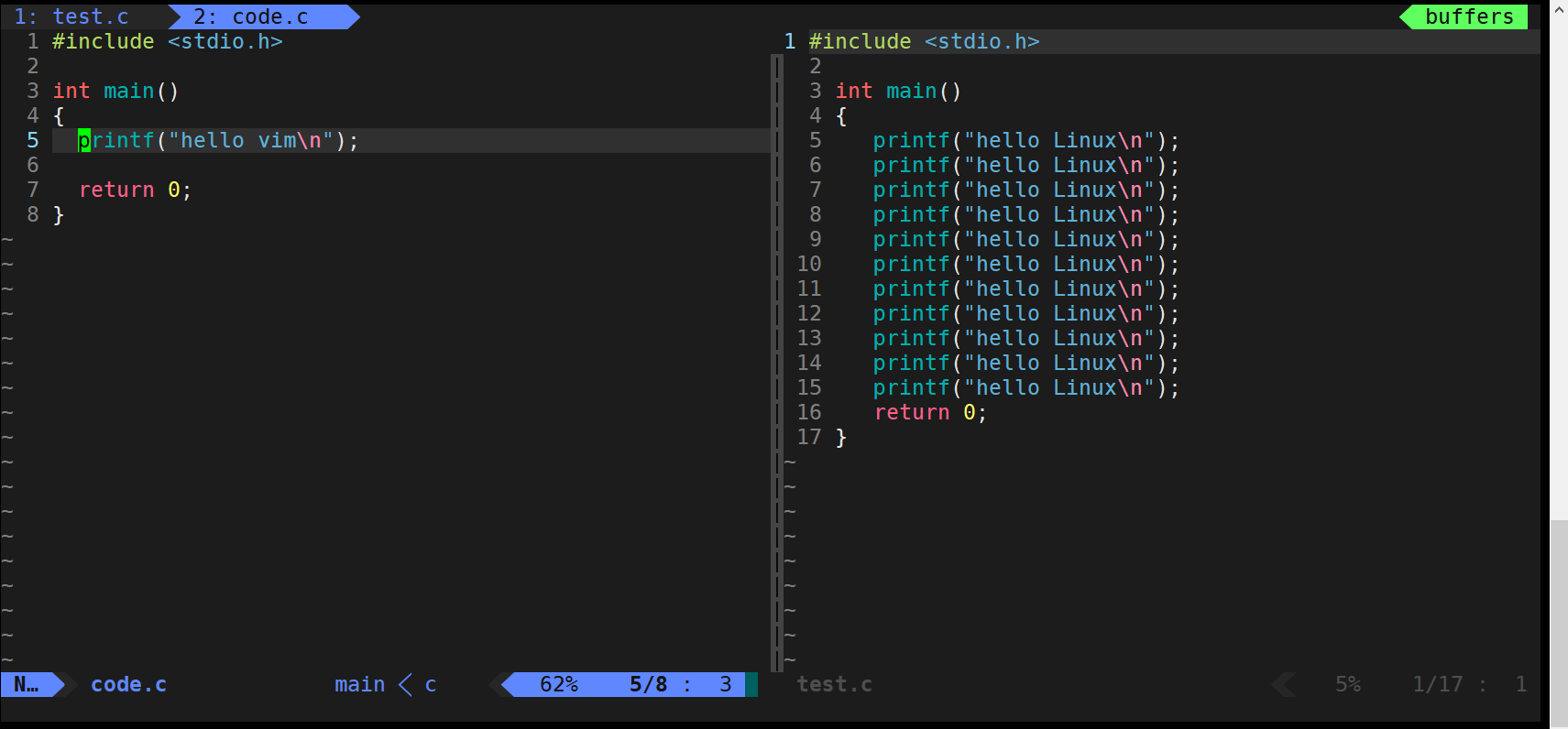Click printf hello Linux on line 5
1568x729 pixels.
1026,140
